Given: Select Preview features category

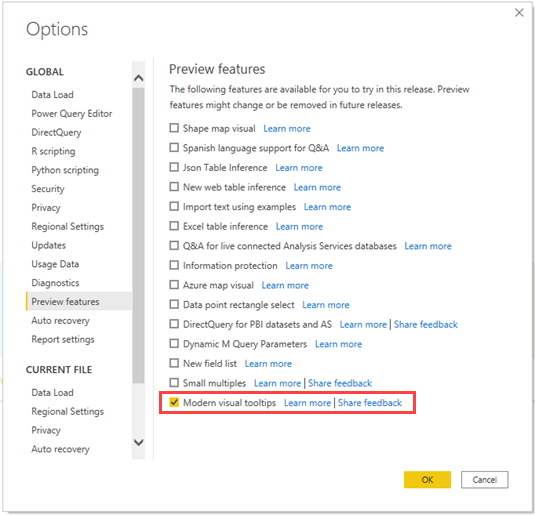Looking at the screenshot, I should [79, 301].
